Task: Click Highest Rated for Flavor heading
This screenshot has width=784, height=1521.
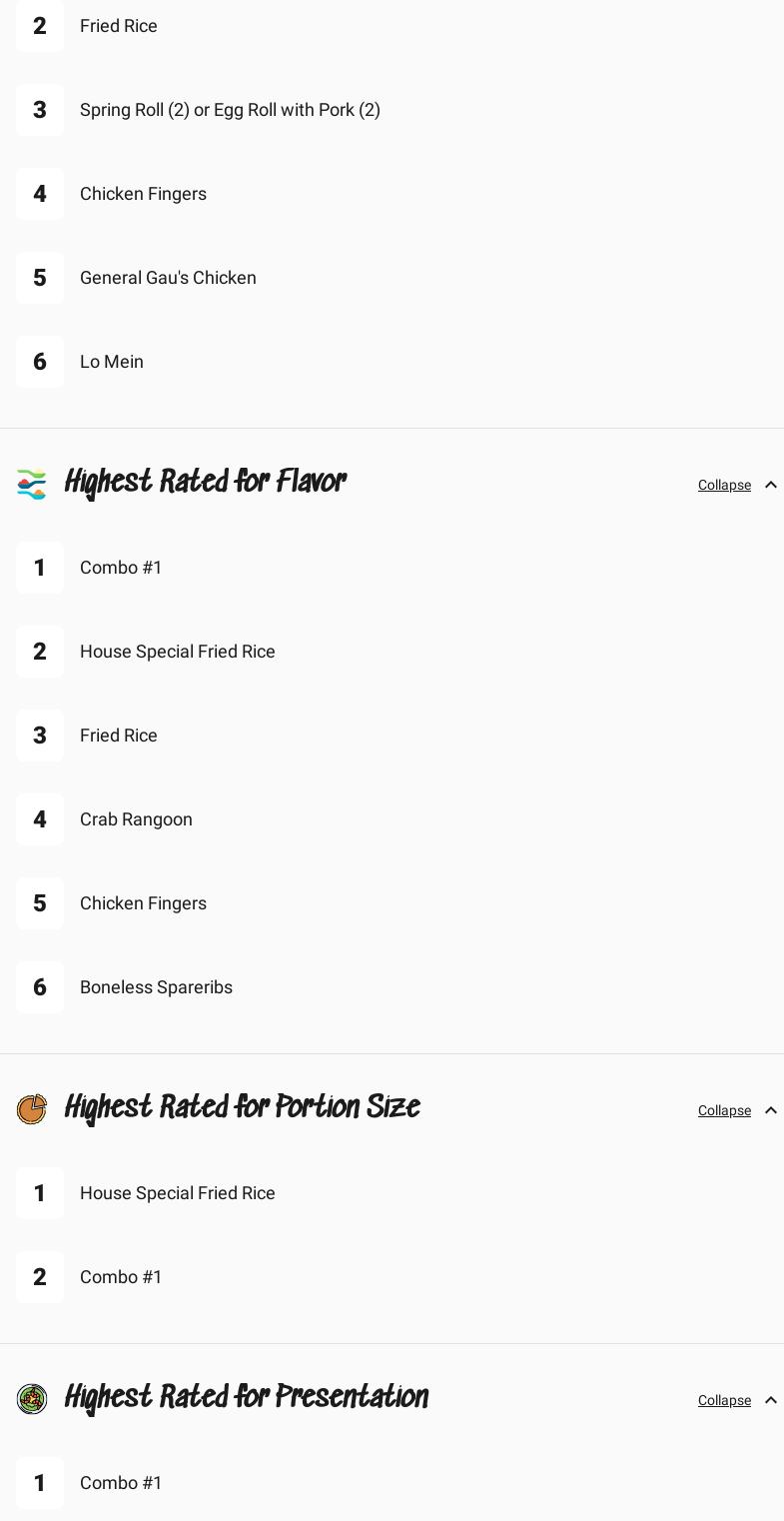Action: pos(205,483)
